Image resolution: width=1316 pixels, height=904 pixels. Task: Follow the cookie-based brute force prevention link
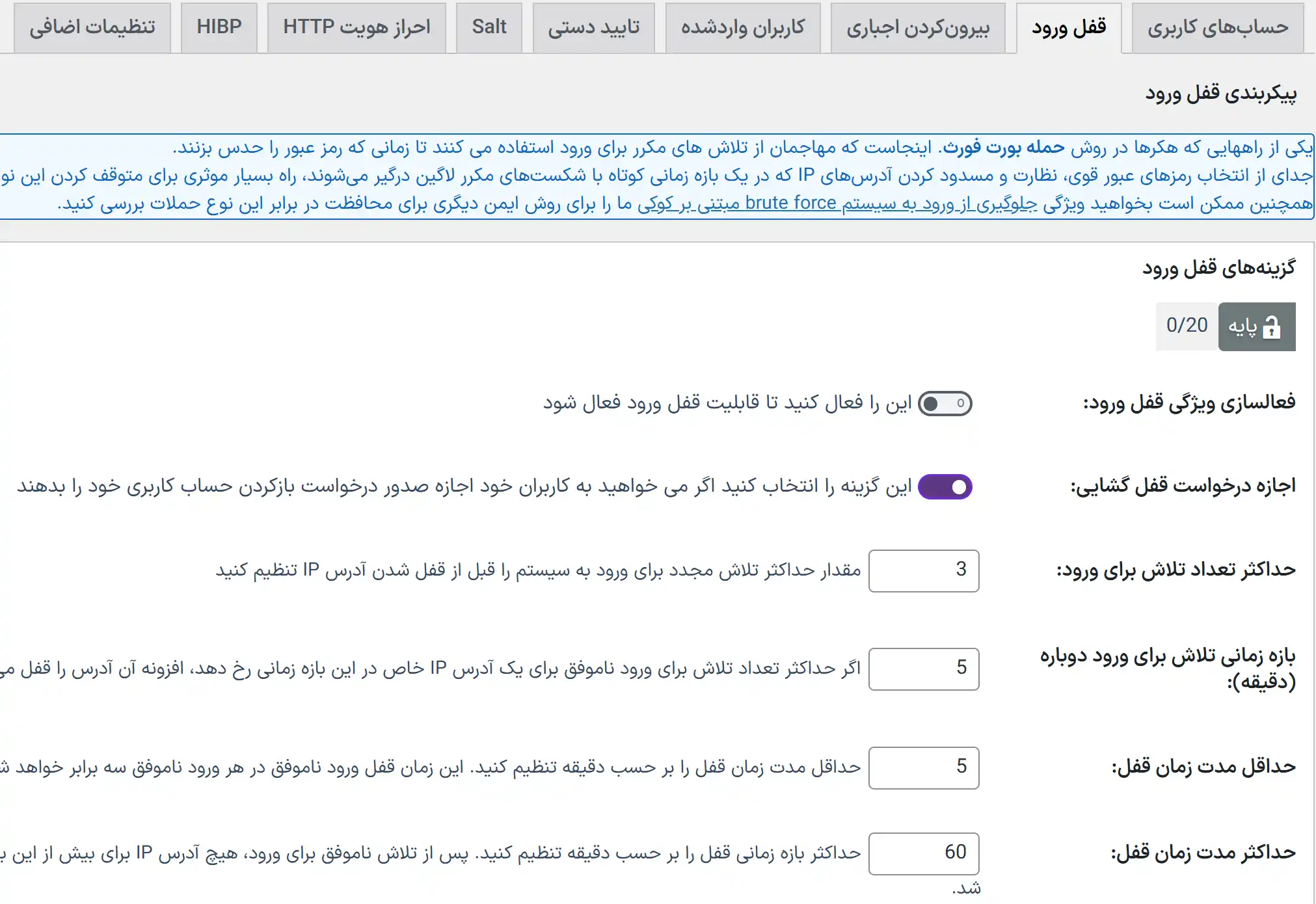[837, 204]
